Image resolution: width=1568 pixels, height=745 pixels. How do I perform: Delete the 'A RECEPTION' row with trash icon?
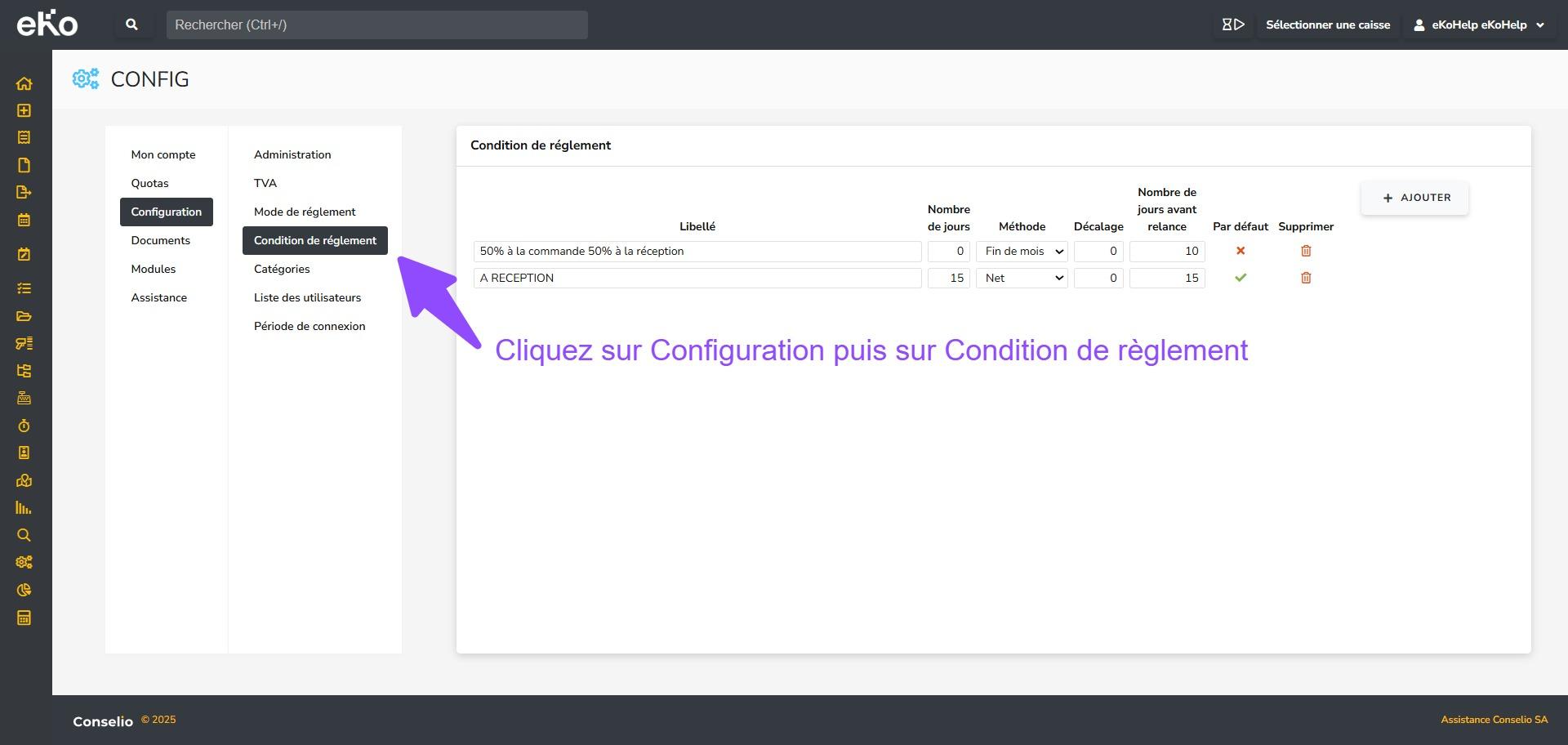1305,278
